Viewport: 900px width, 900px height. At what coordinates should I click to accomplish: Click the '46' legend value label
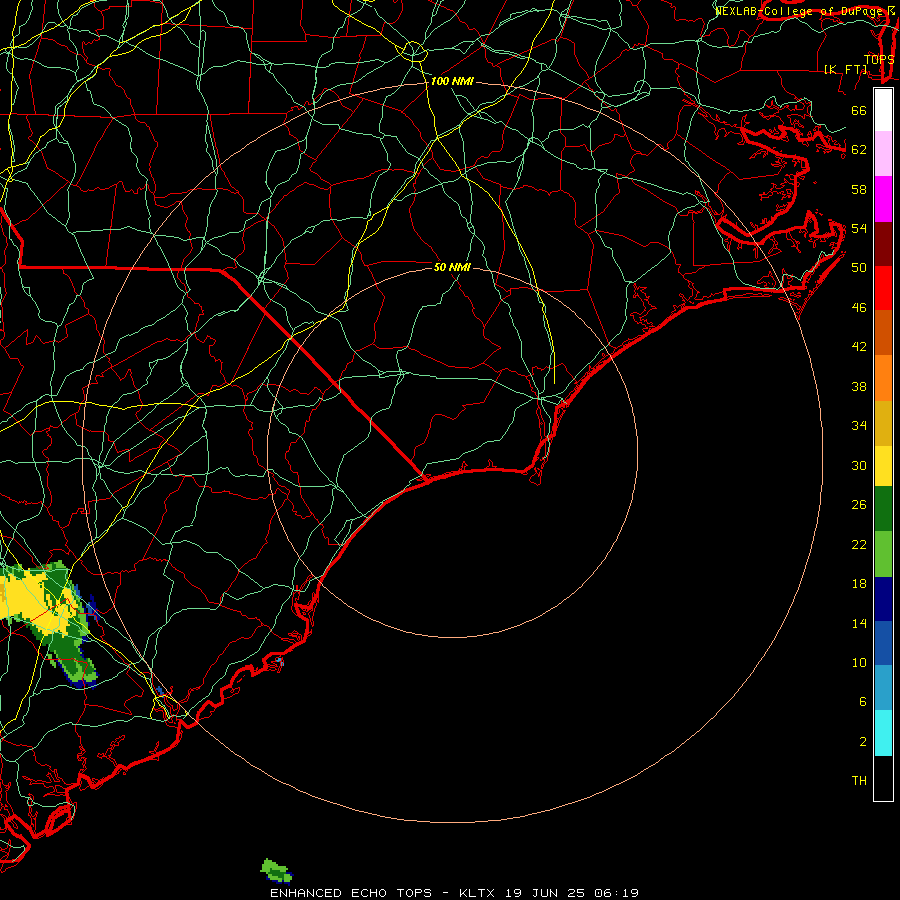[859, 308]
